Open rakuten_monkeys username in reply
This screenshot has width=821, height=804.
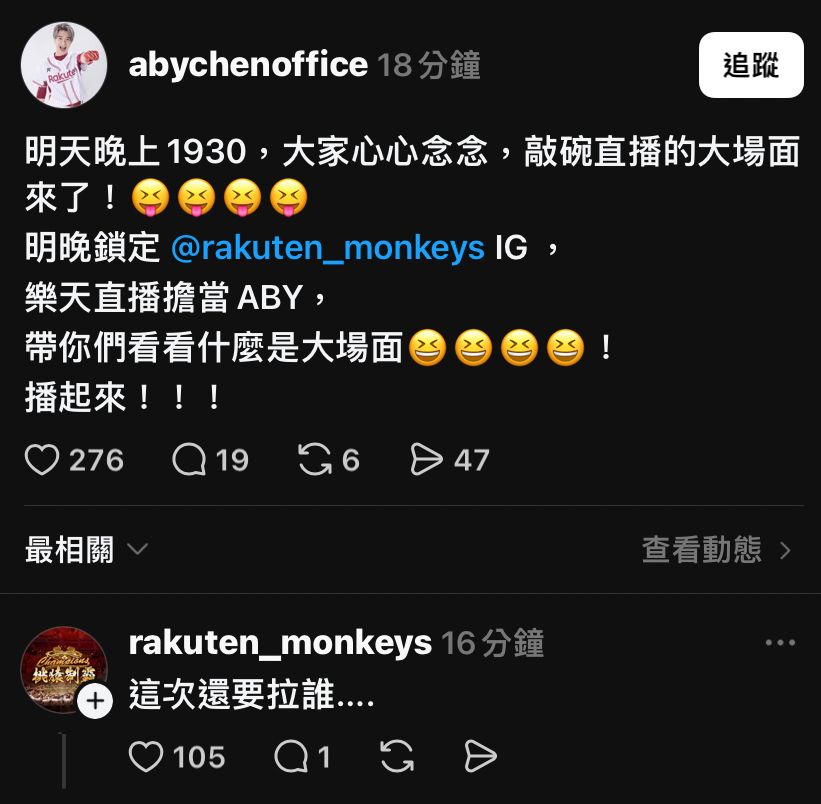click(280, 643)
